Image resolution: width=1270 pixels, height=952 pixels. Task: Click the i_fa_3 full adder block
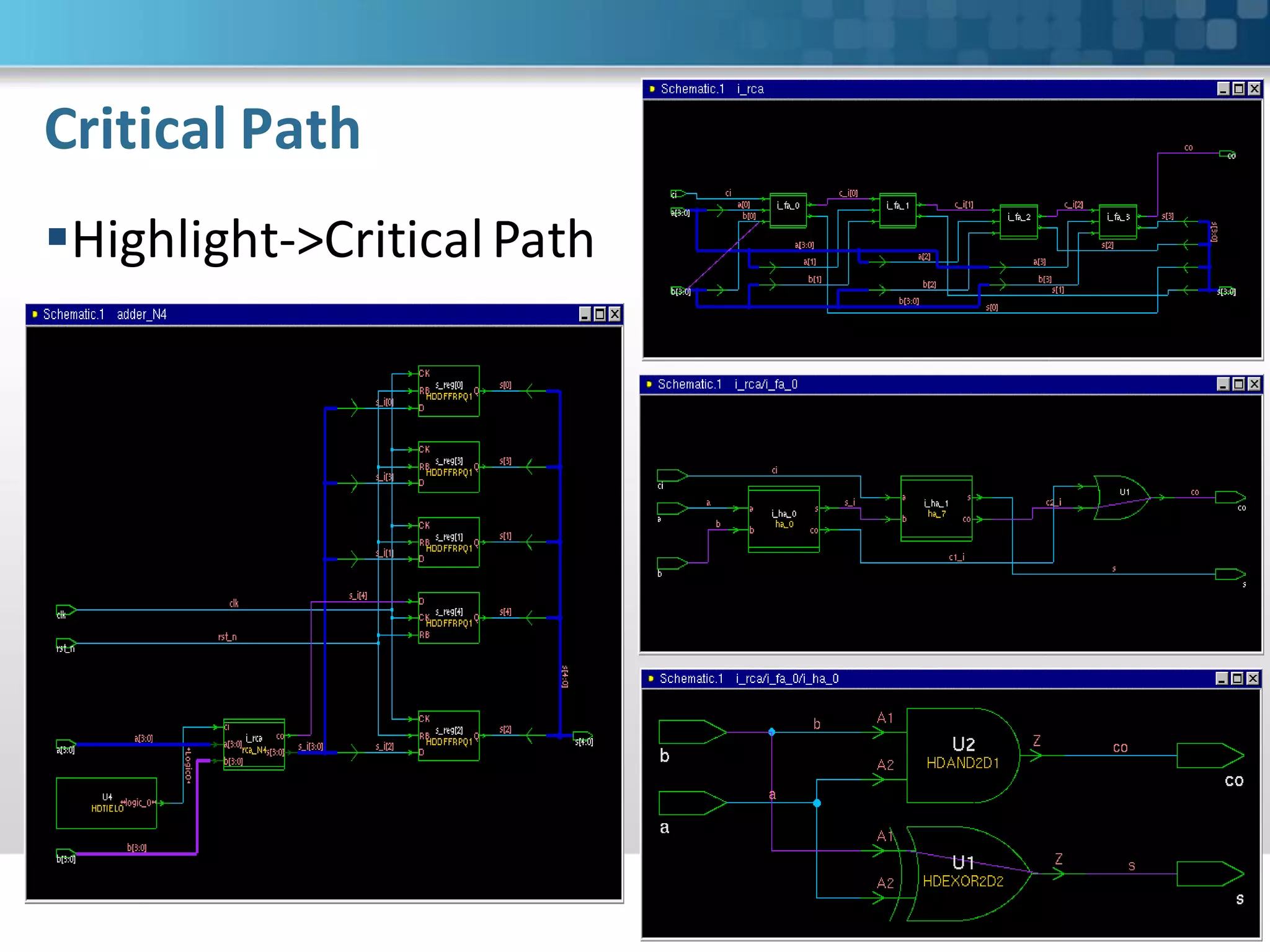point(1117,222)
